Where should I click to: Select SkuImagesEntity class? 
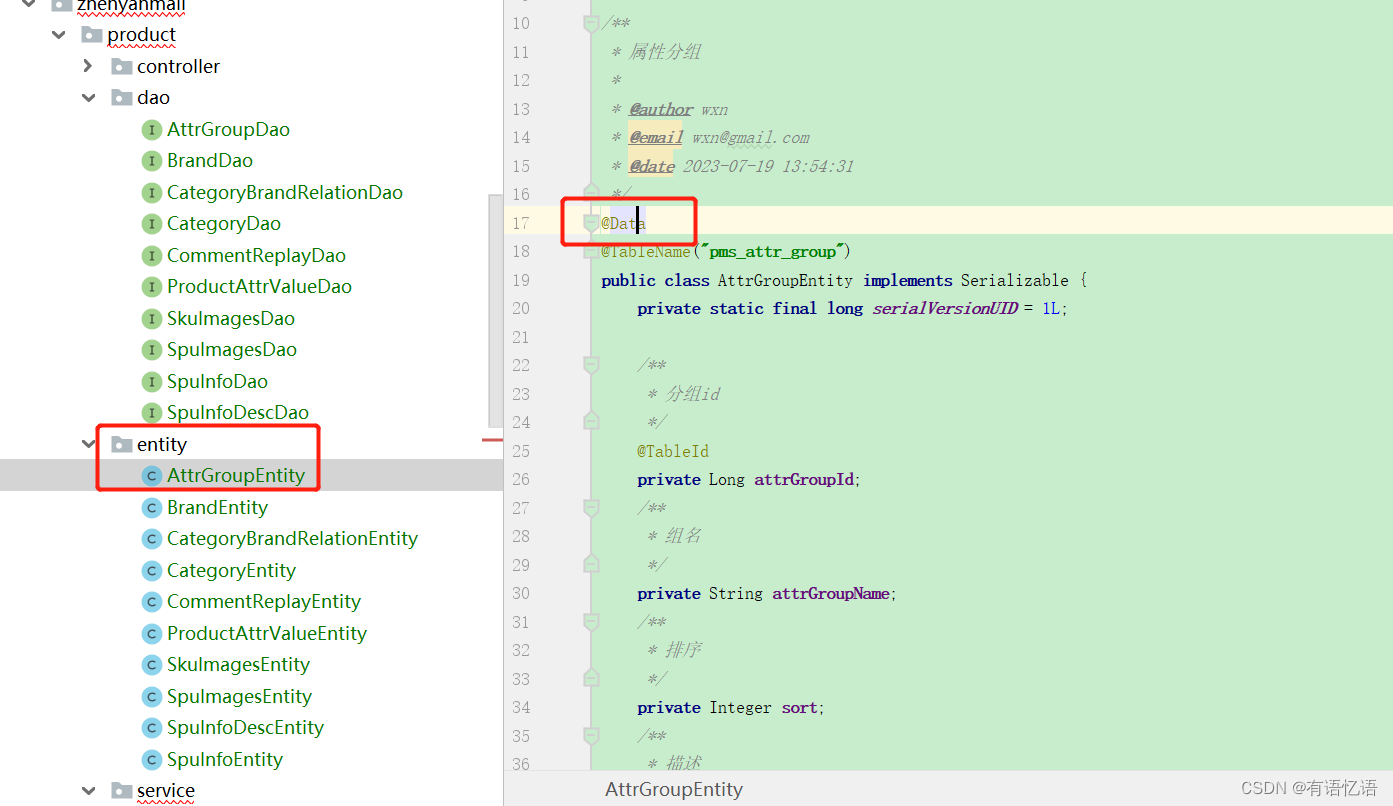pos(238,665)
